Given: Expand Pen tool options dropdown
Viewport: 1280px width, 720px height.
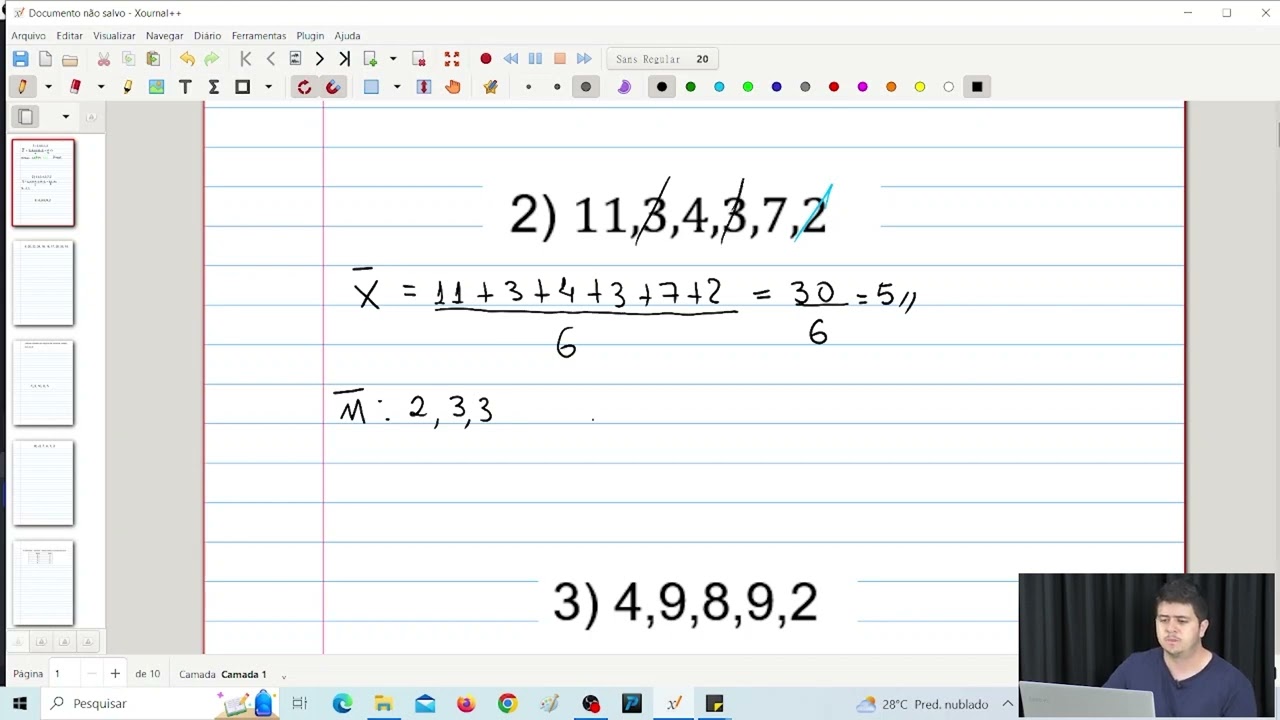Looking at the screenshot, I should point(47,87).
